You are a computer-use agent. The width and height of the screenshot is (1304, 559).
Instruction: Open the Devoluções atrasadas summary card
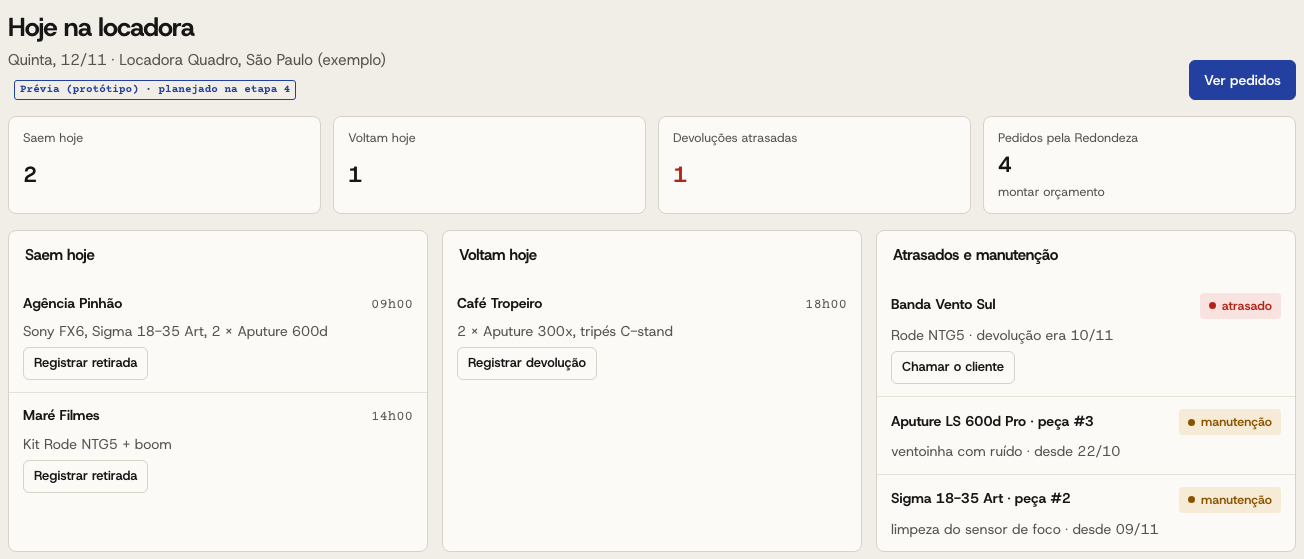coord(814,165)
